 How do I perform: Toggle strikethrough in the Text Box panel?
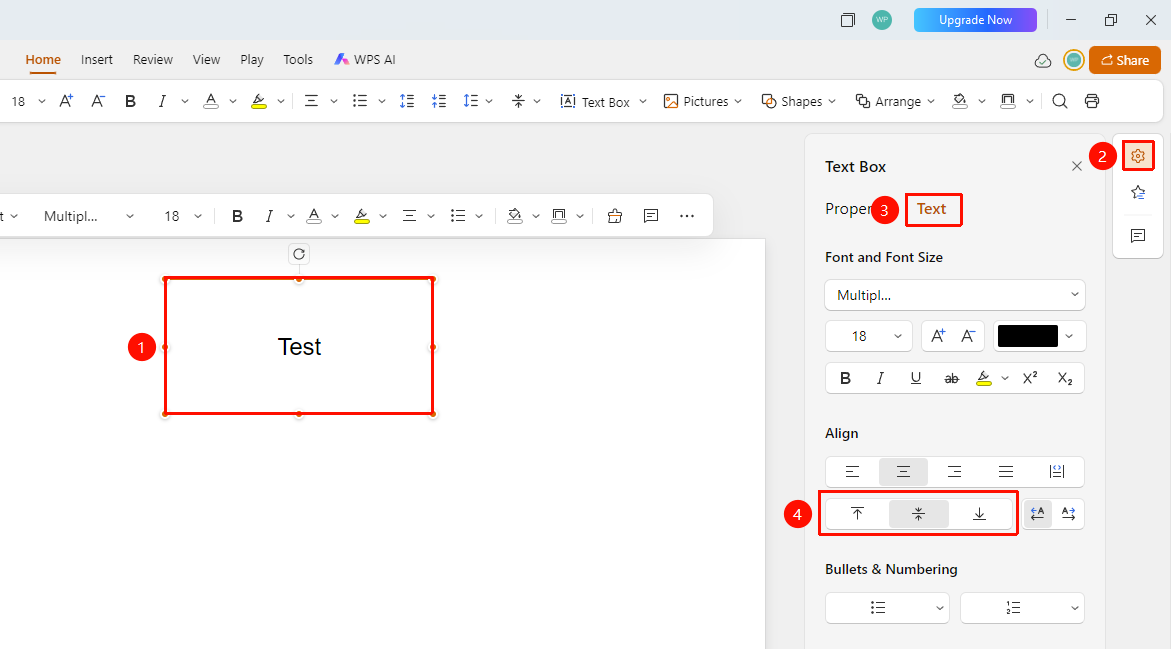(x=951, y=379)
